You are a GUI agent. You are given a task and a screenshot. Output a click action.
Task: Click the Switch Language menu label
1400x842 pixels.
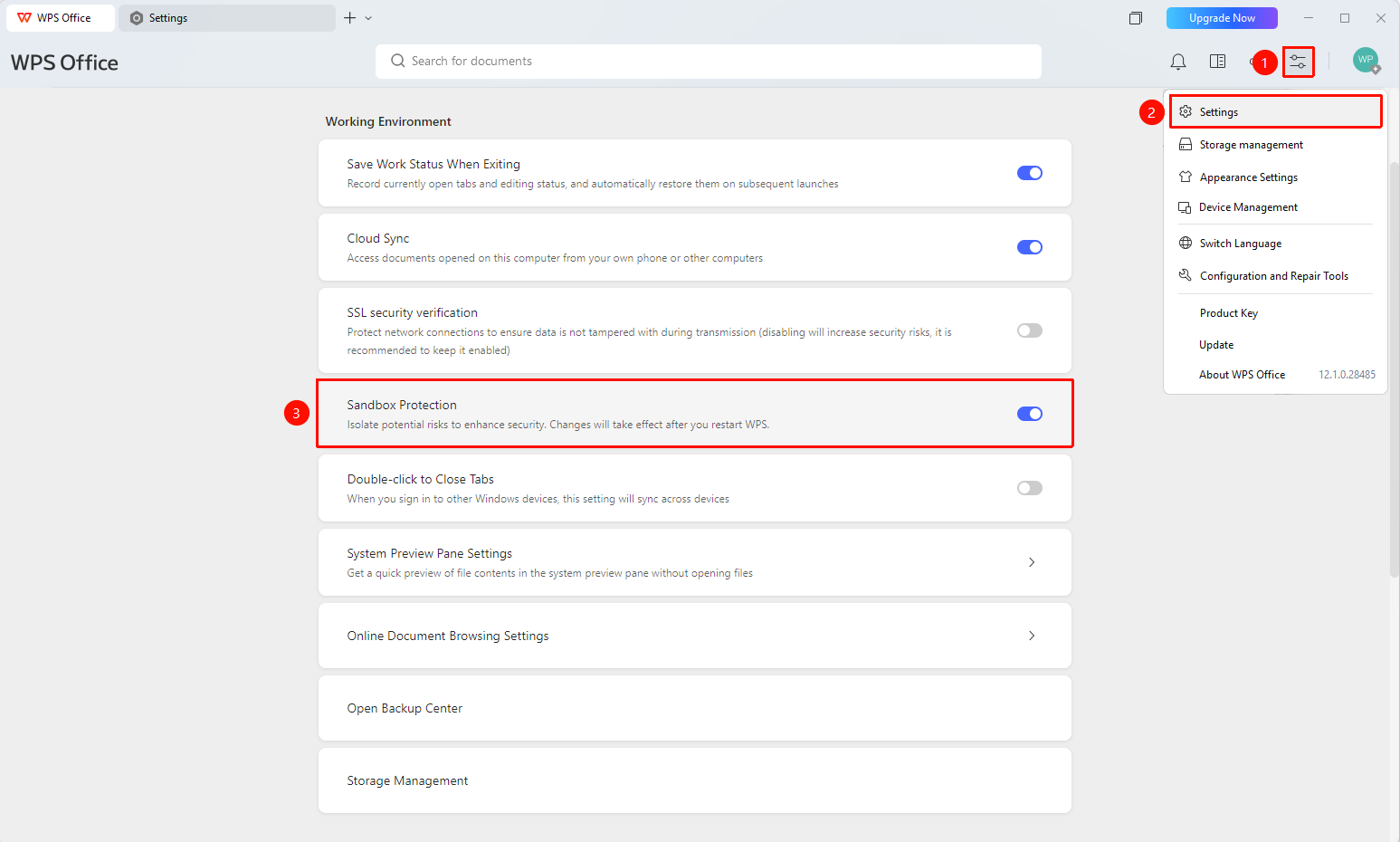coord(1241,244)
